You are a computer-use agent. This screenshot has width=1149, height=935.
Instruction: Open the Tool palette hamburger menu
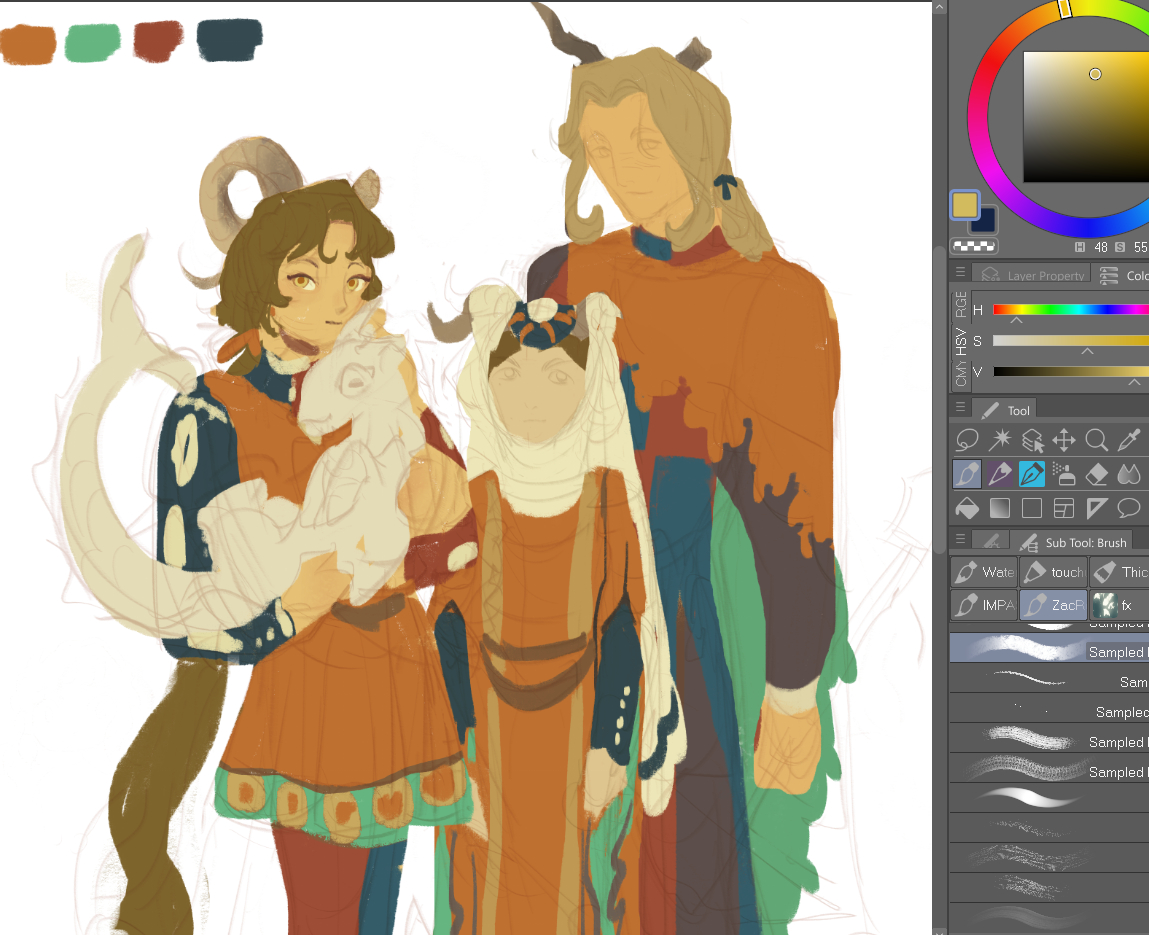point(961,408)
